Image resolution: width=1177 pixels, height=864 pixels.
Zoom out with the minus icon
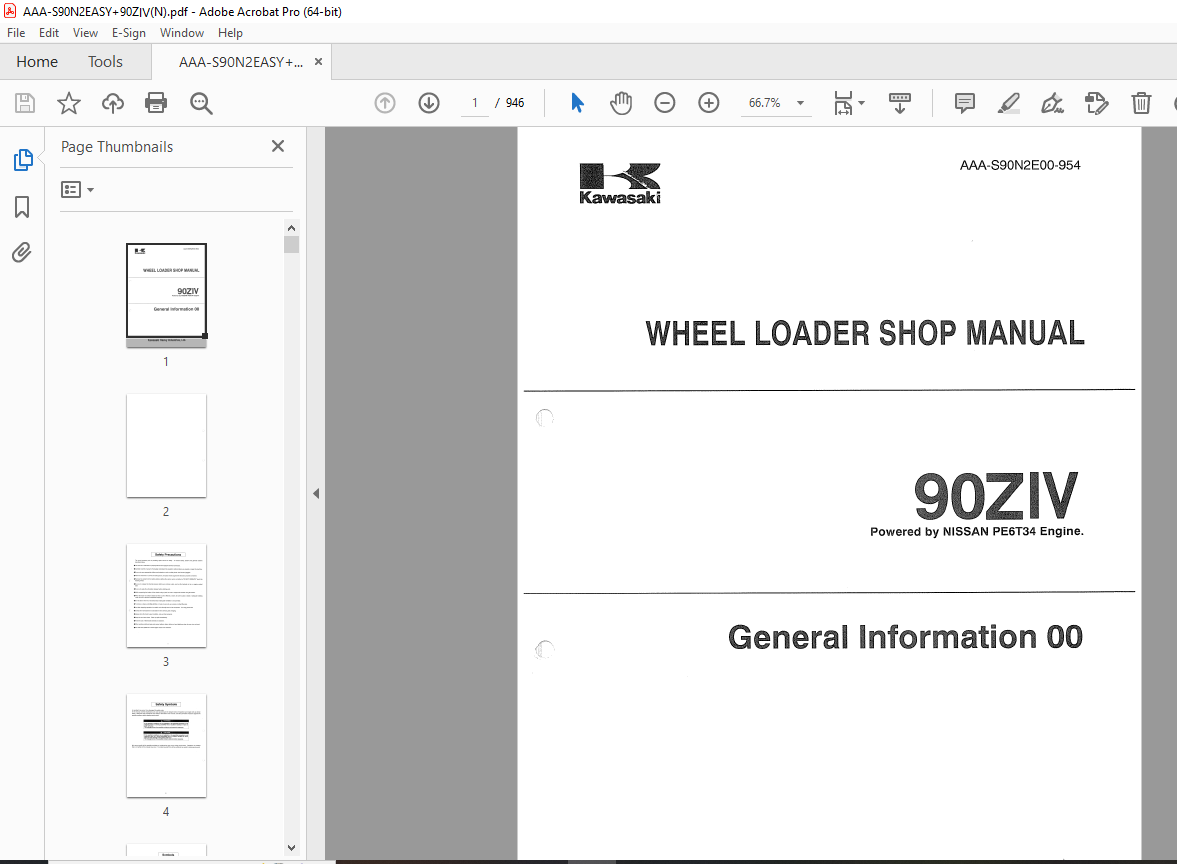[665, 103]
